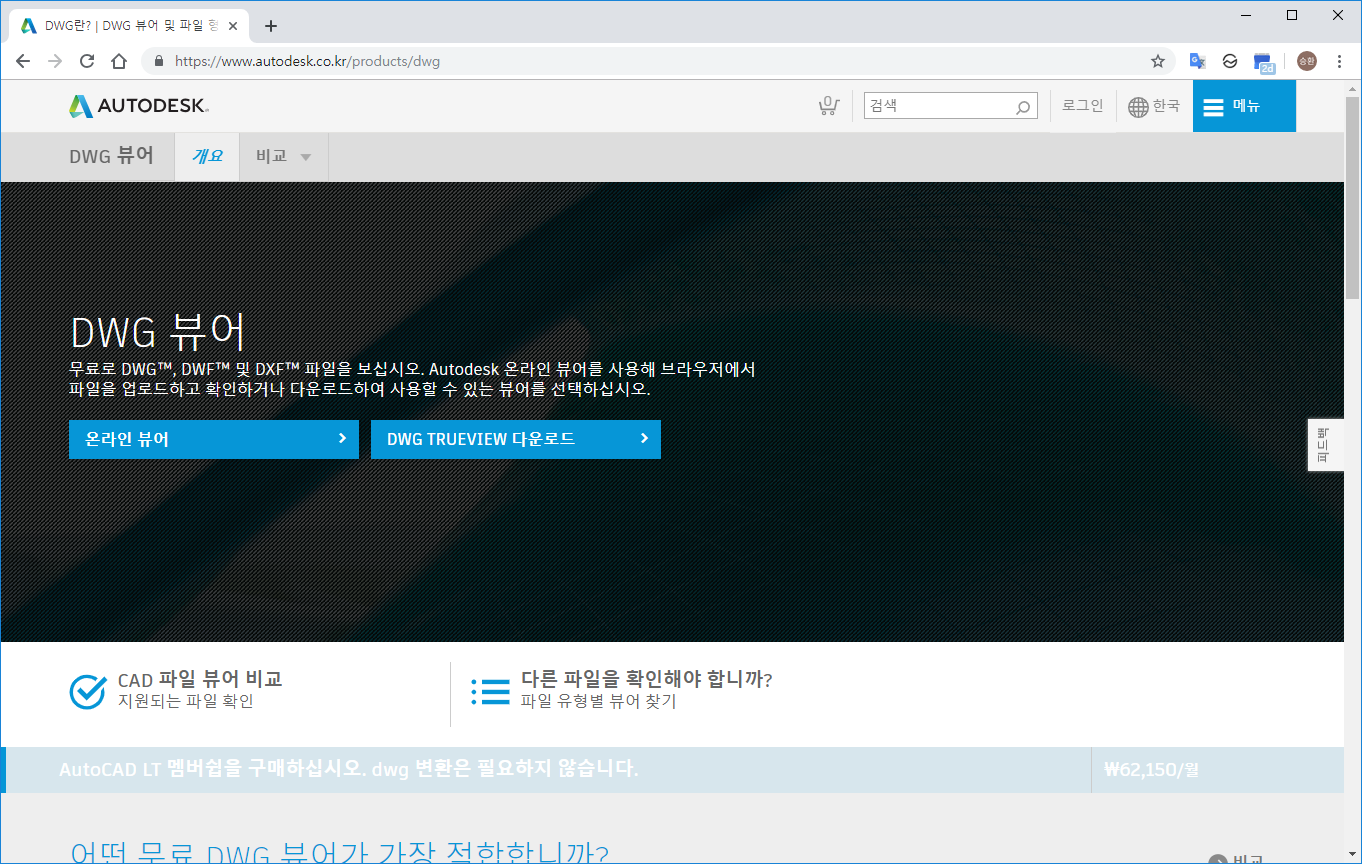Click the scrollbar down arrow
This screenshot has height=864, width=1362.
point(1352,855)
